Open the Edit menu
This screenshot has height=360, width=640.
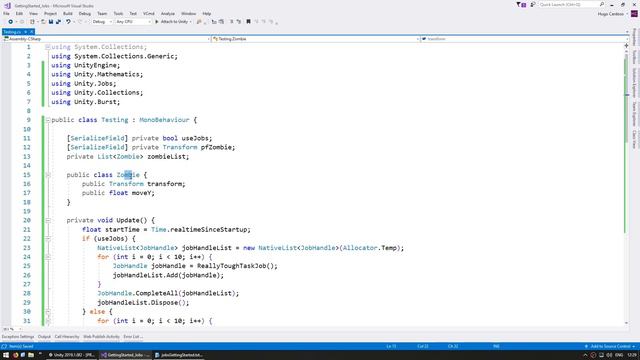pyautogui.click(x=19, y=13)
